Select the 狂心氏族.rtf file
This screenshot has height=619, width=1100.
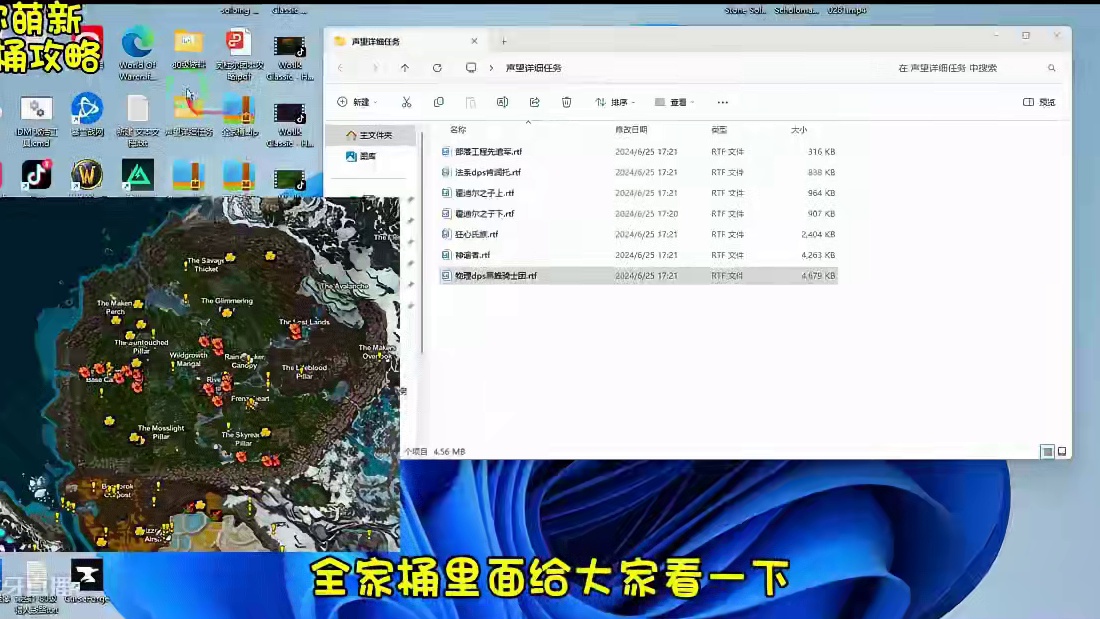pyautogui.click(x=476, y=234)
